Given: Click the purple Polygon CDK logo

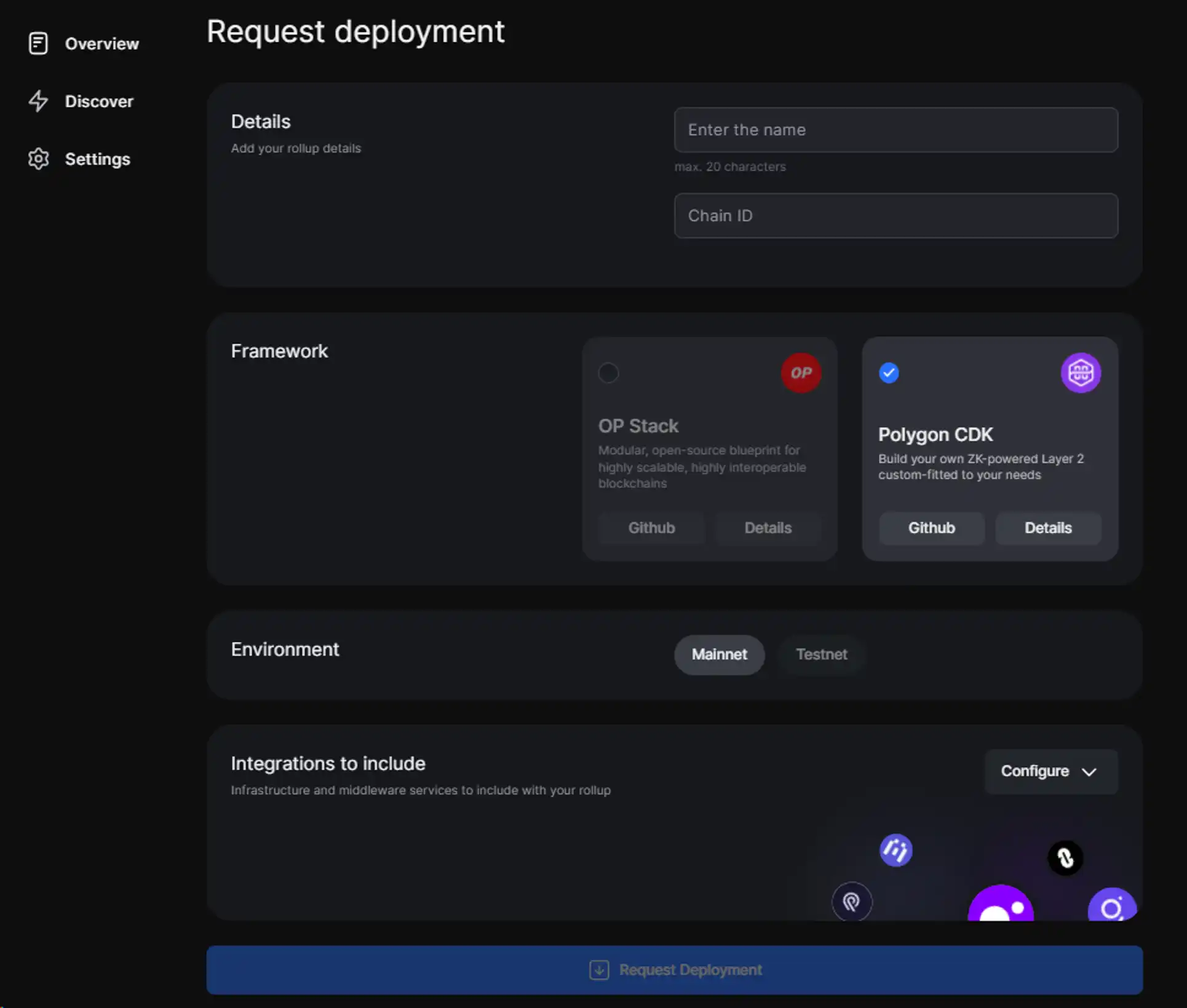Looking at the screenshot, I should tap(1080, 373).
